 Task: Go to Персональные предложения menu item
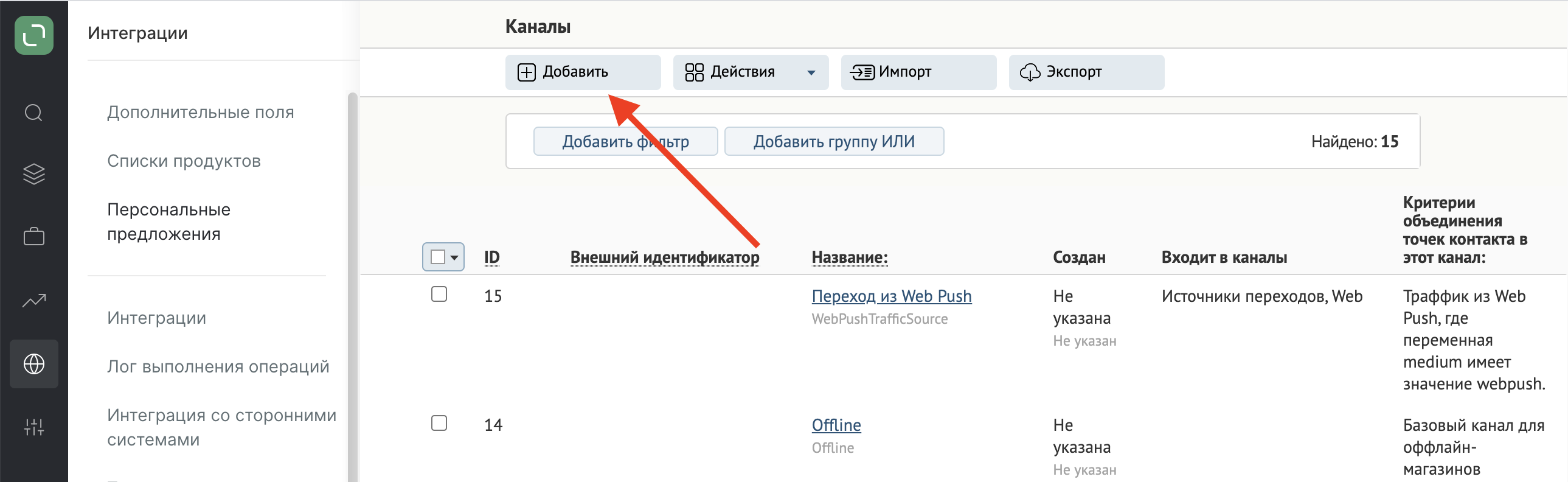tap(169, 222)
